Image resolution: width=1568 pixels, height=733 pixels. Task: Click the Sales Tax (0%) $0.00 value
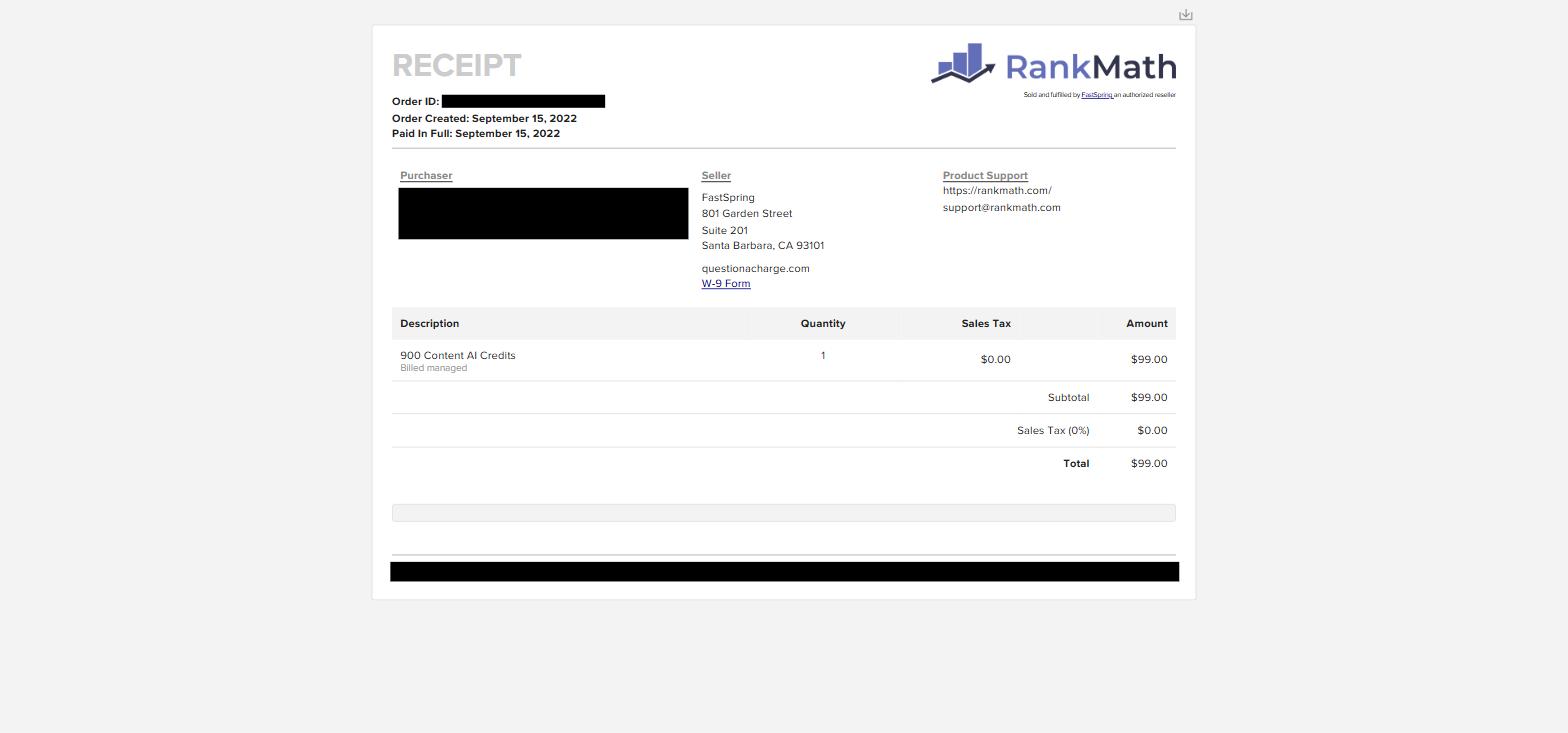click(1152, 431)
